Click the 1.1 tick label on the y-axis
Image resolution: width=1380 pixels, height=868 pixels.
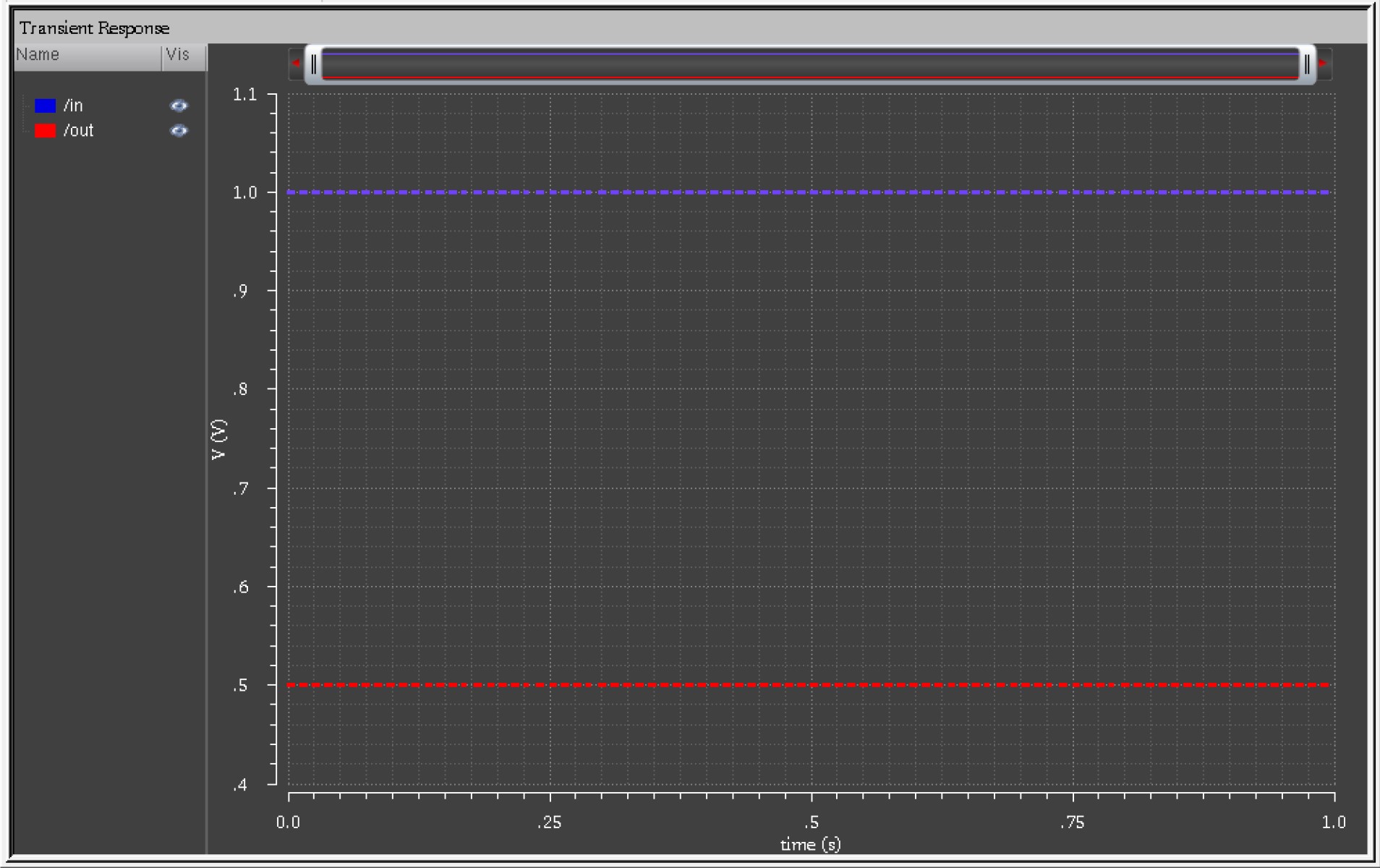(244, 95)
